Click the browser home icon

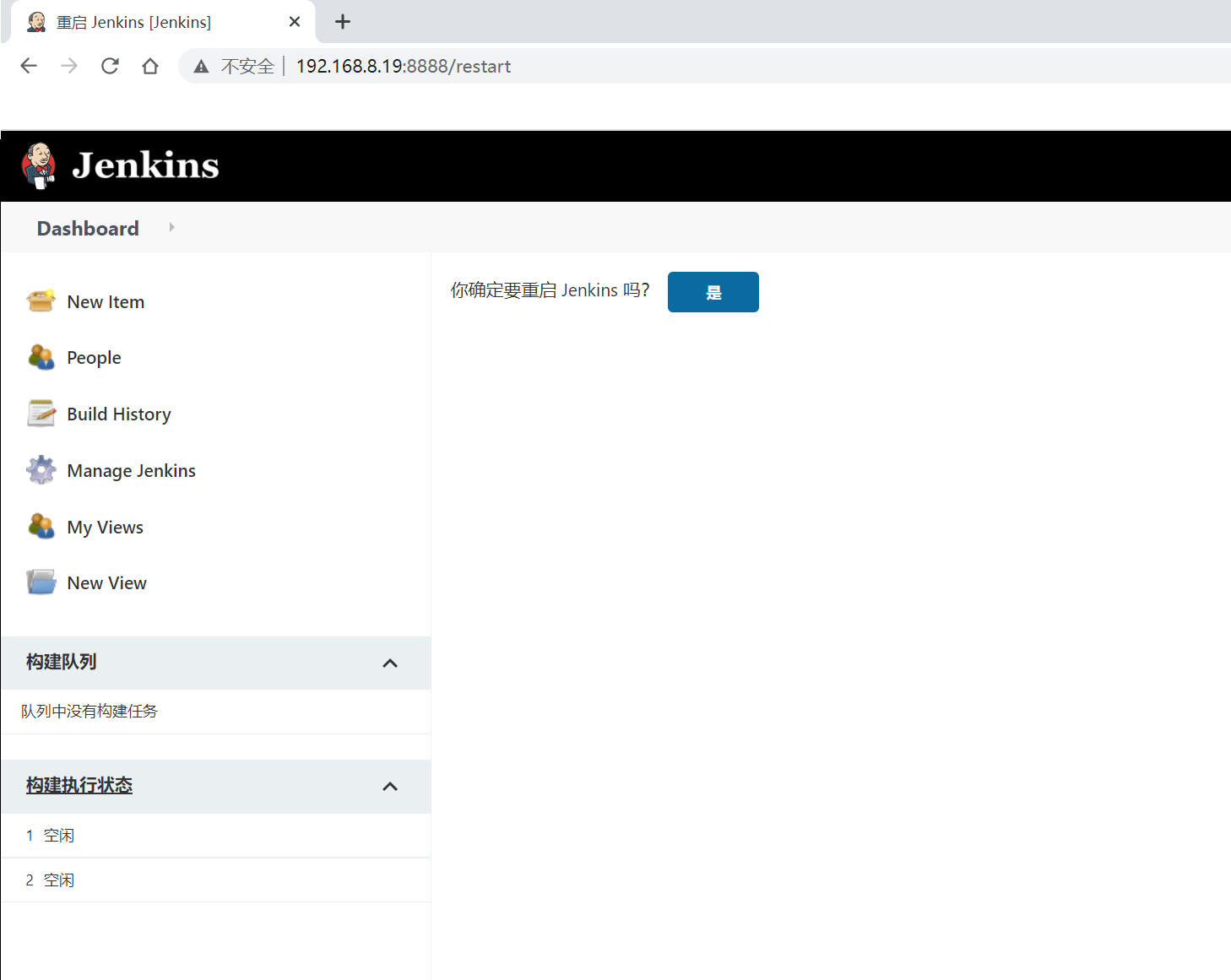point(150,66)
